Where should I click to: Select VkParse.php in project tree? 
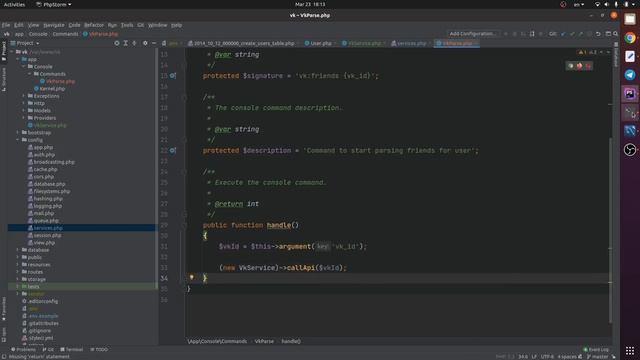click(x=57, y=81)
